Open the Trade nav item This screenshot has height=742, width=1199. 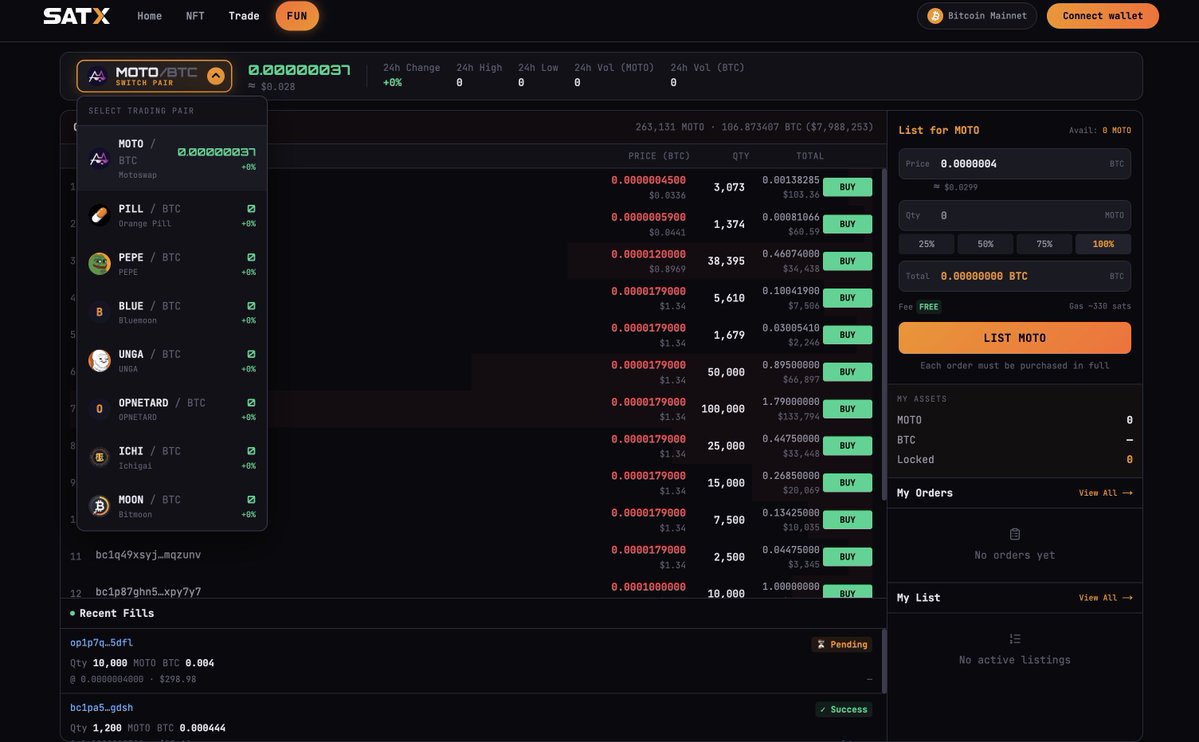click(244, 16)
